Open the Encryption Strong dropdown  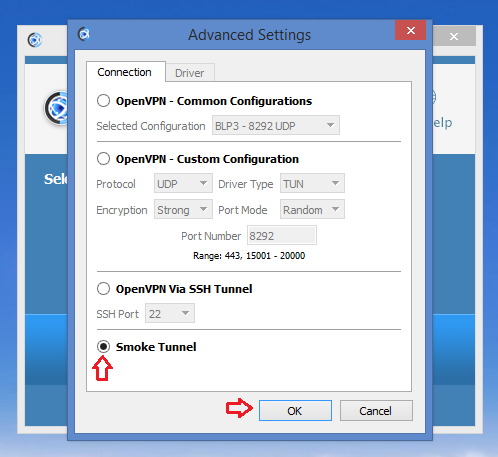[x=183, y=209]
